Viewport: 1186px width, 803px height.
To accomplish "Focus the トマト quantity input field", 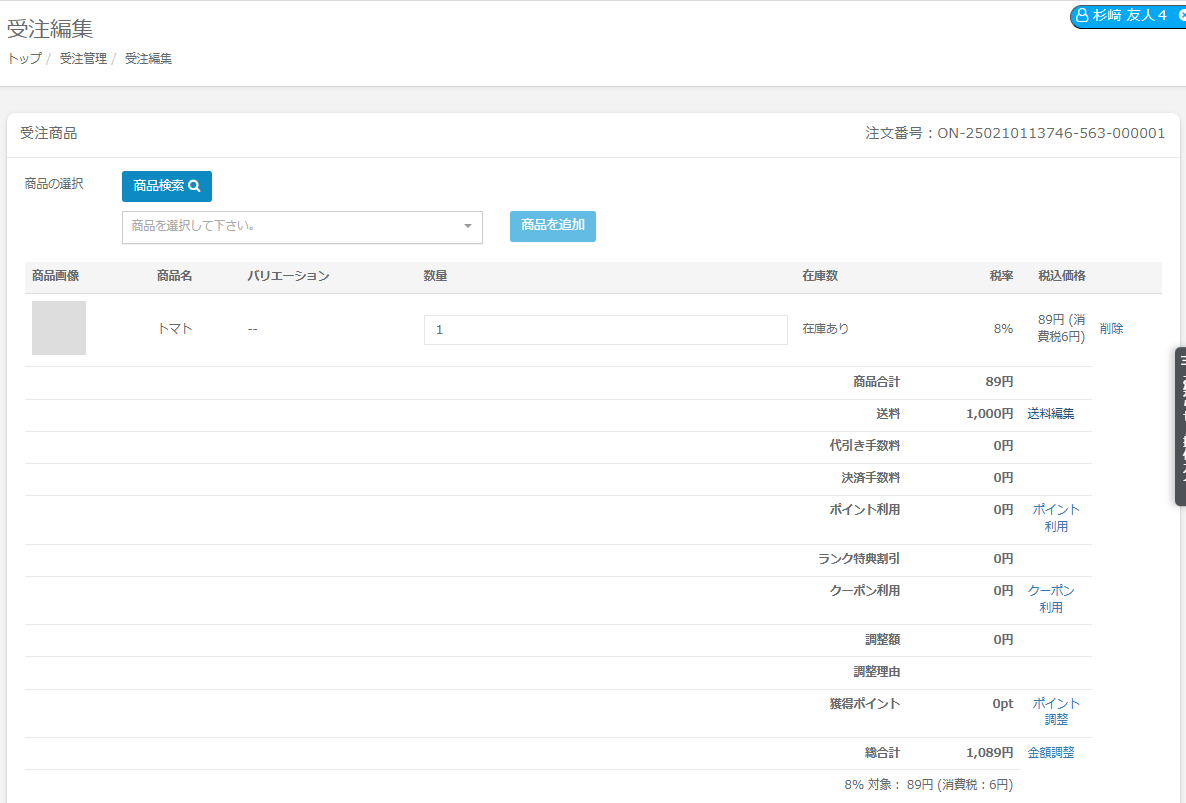I will pyautogui.click(x=605, y=330).
